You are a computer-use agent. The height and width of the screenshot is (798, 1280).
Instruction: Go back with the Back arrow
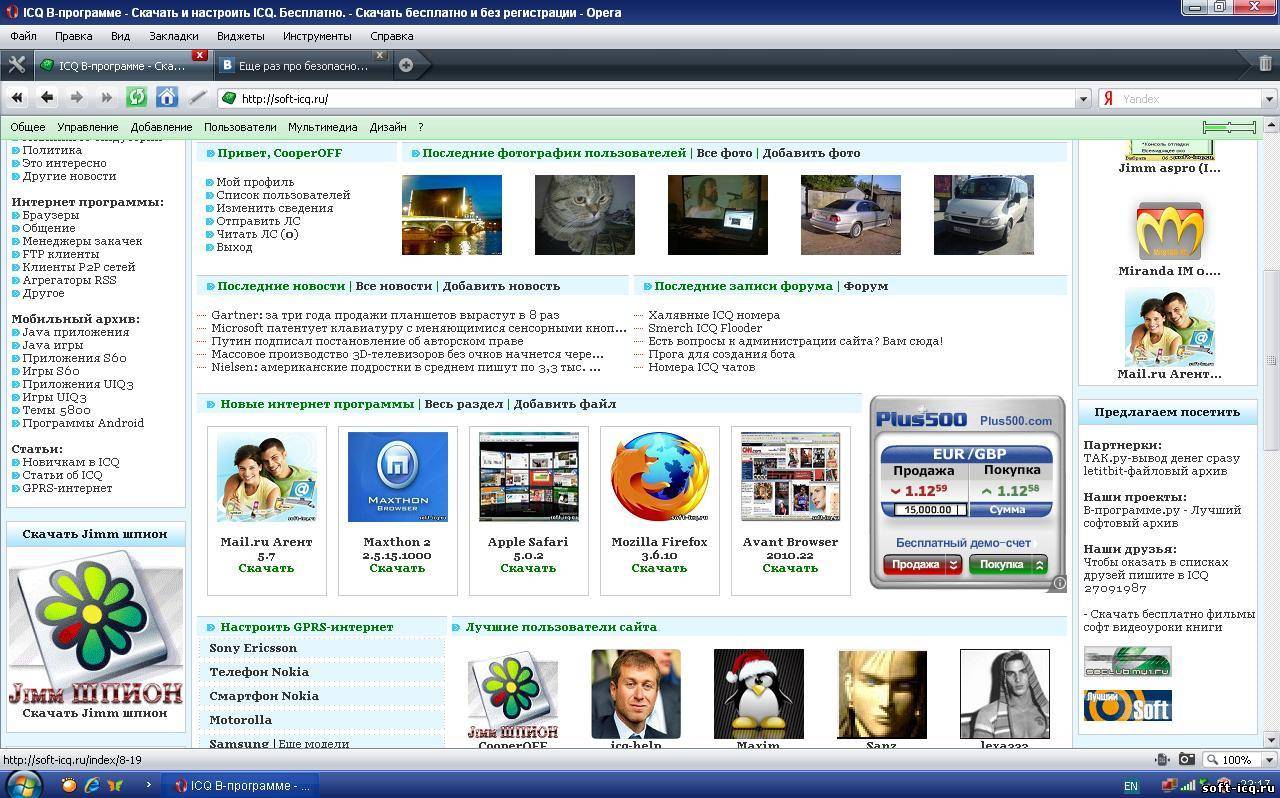pyautogui.click(x=47, y=98)
